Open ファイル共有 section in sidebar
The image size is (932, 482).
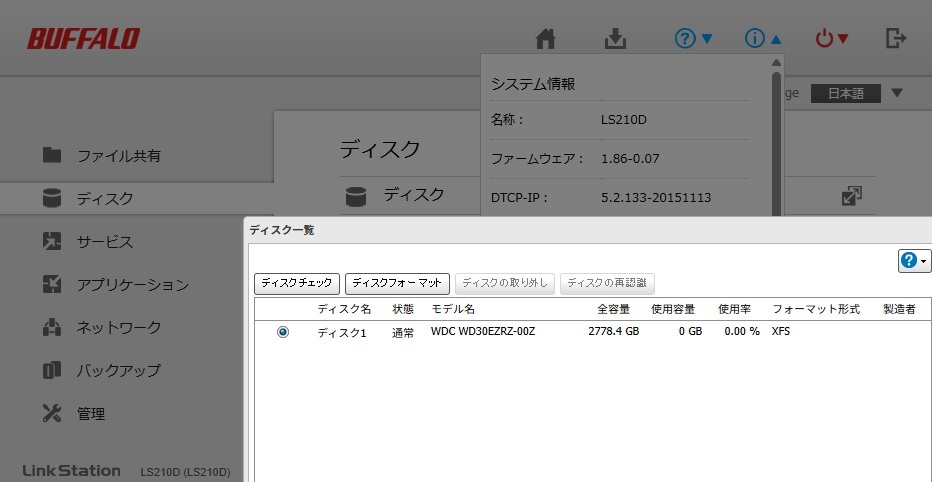(118, 156)
